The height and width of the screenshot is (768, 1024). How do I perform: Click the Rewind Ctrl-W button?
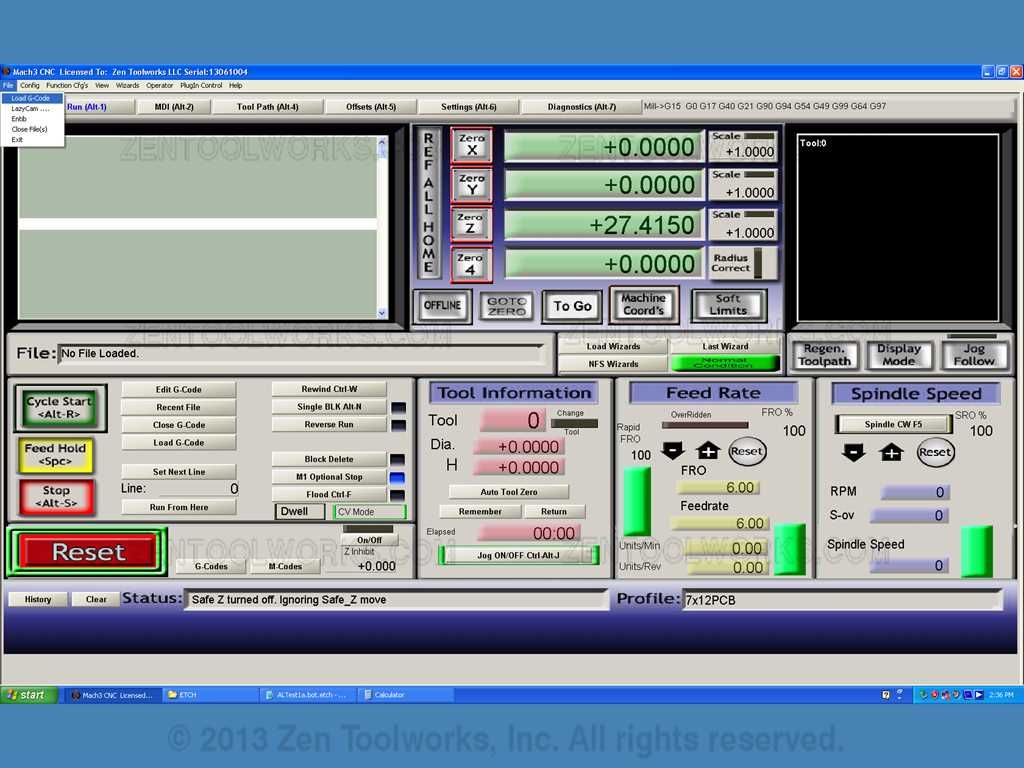point(329,389)
